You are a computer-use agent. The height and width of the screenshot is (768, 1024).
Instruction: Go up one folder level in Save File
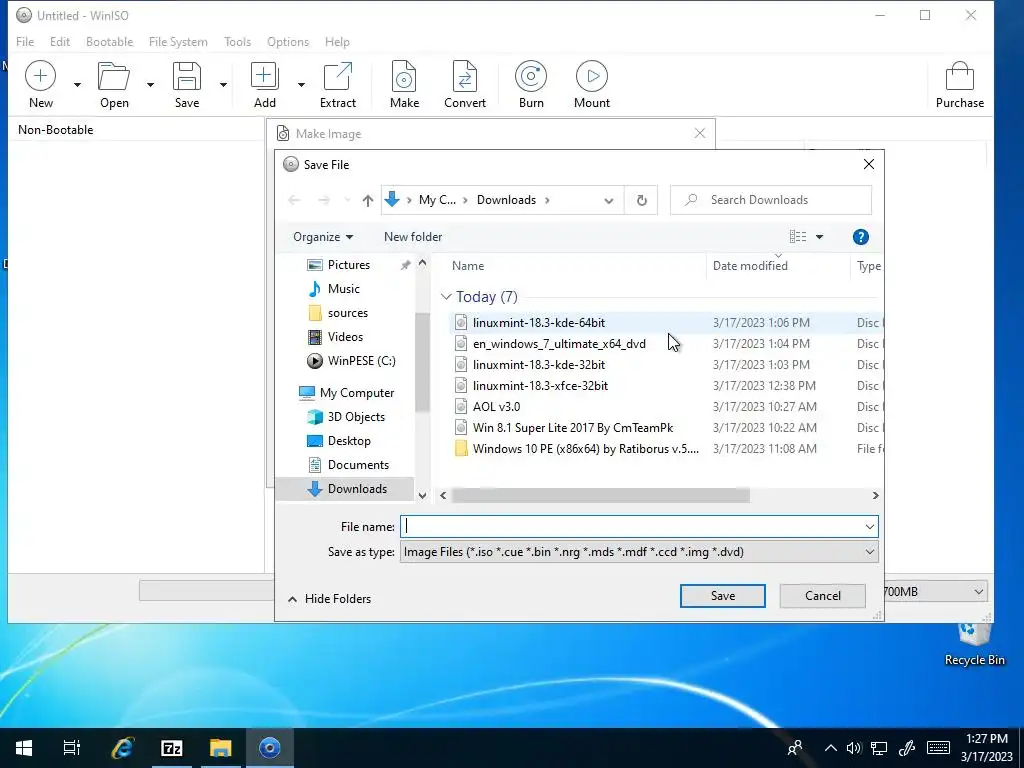368,200
